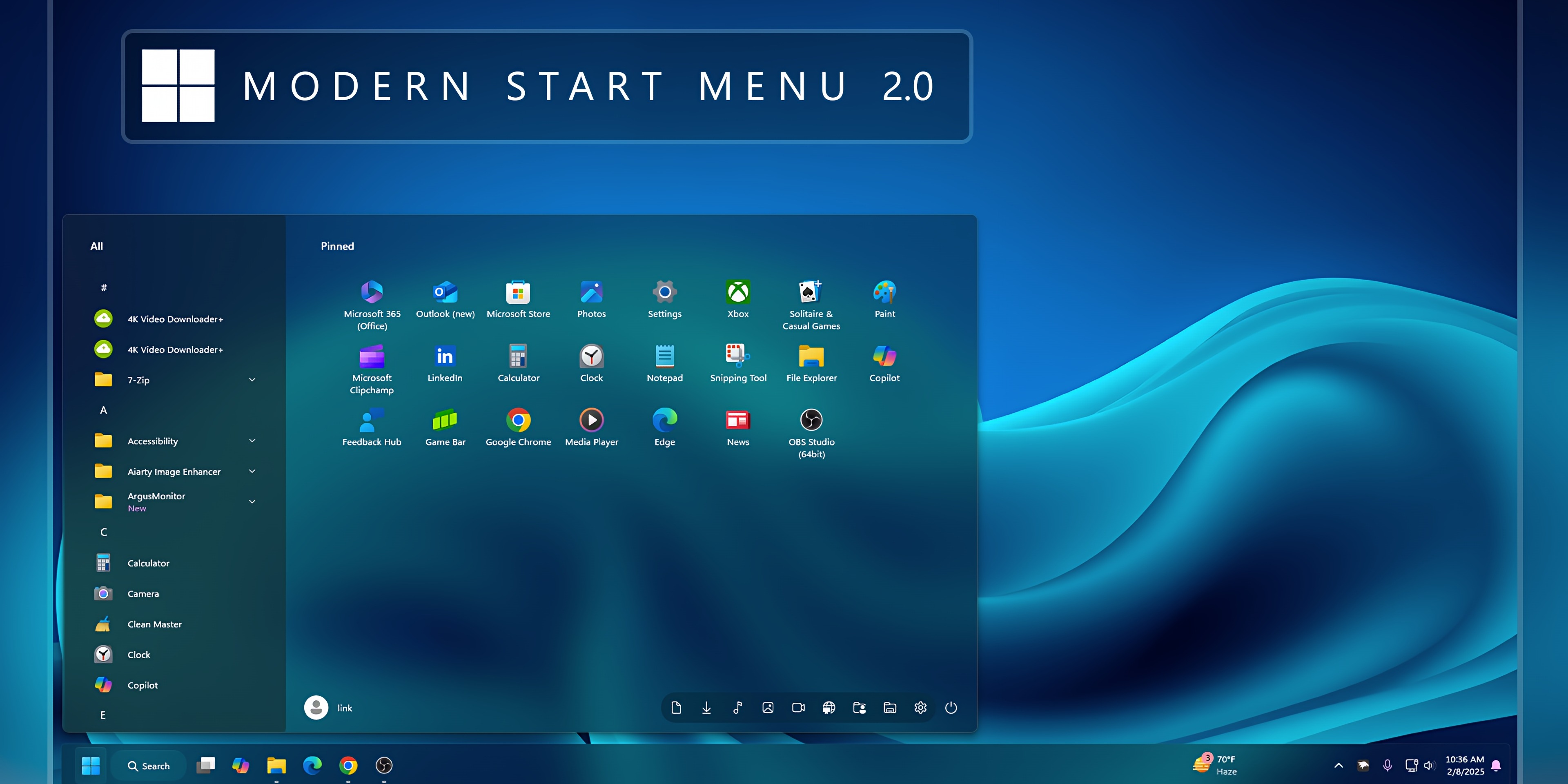
Task: Open Documents folder shortcut icon
Action: coord(676,708)
